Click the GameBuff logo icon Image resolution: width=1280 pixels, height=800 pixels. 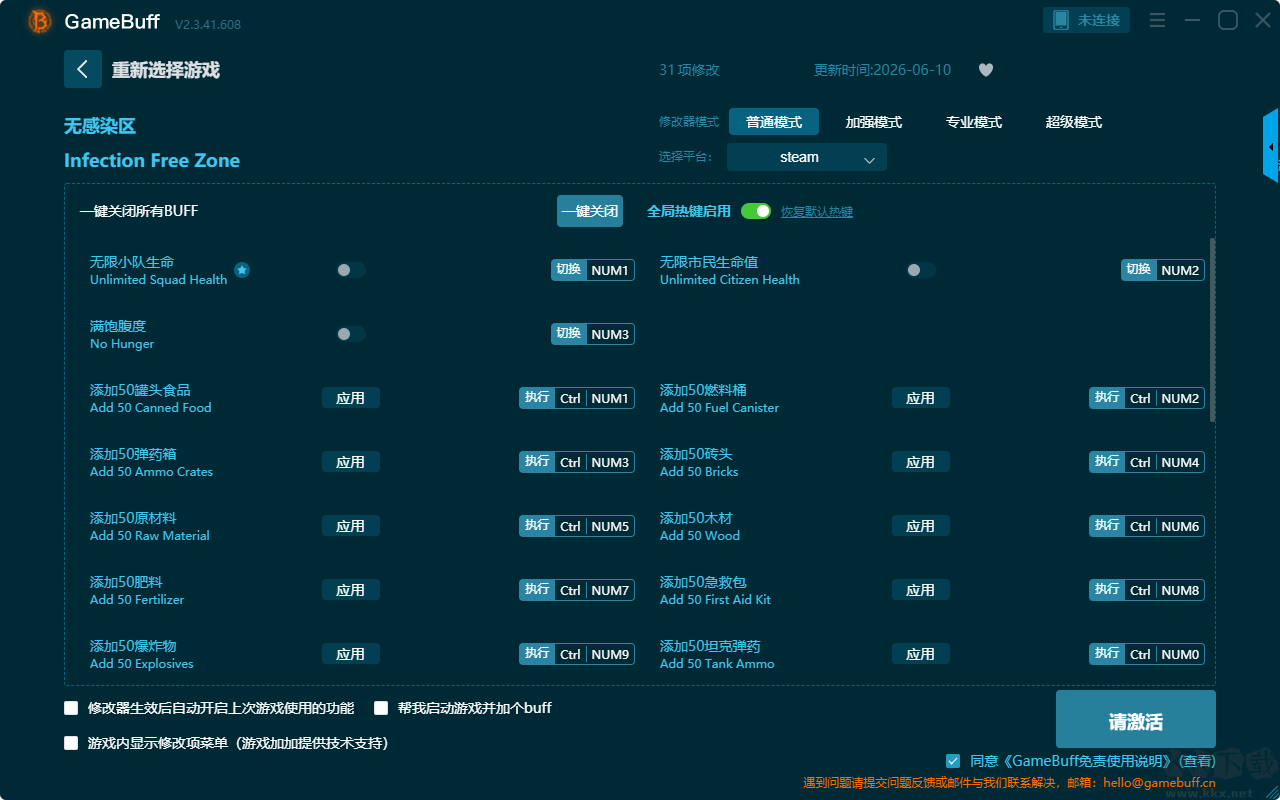pyautogui.click(x=40, y=21)
